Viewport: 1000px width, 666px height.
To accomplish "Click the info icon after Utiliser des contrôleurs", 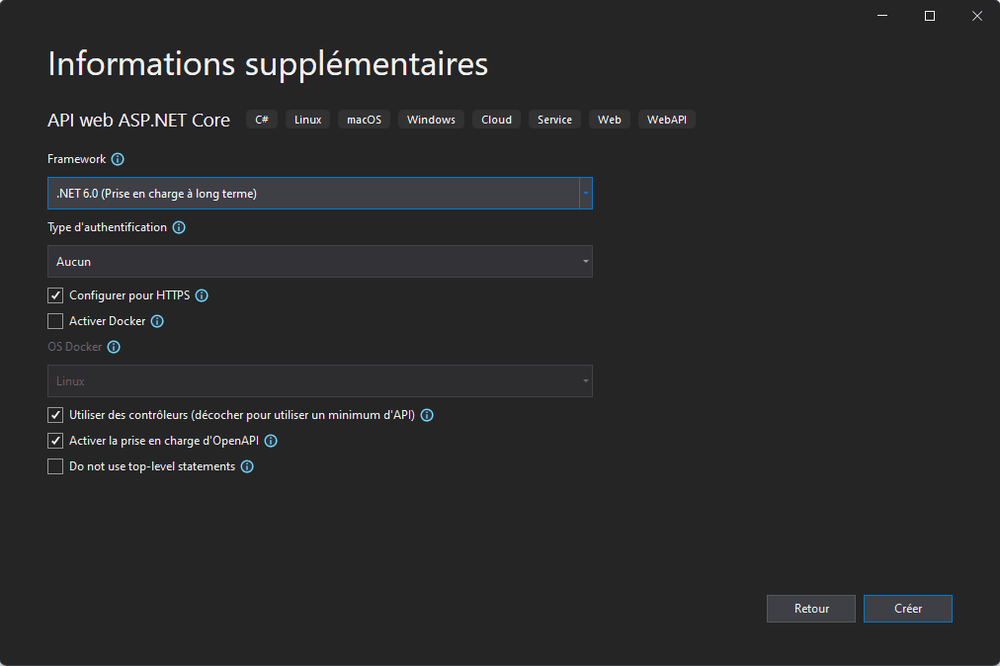I will pyautogui.click(x=427, y=415).
